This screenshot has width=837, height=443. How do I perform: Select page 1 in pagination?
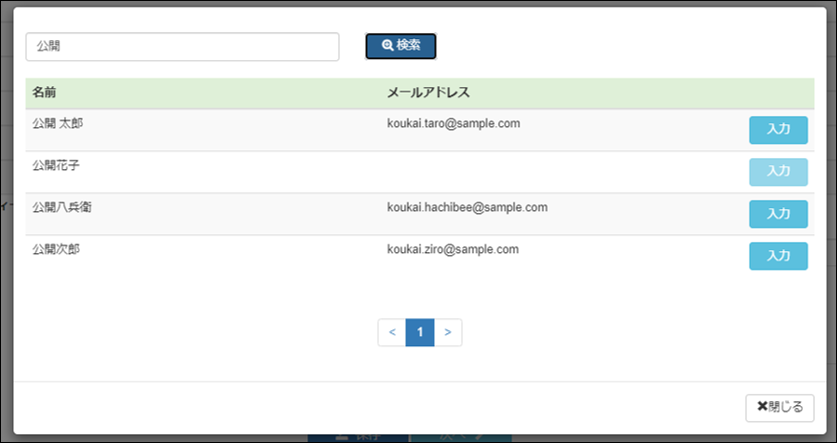pos(420,332)
